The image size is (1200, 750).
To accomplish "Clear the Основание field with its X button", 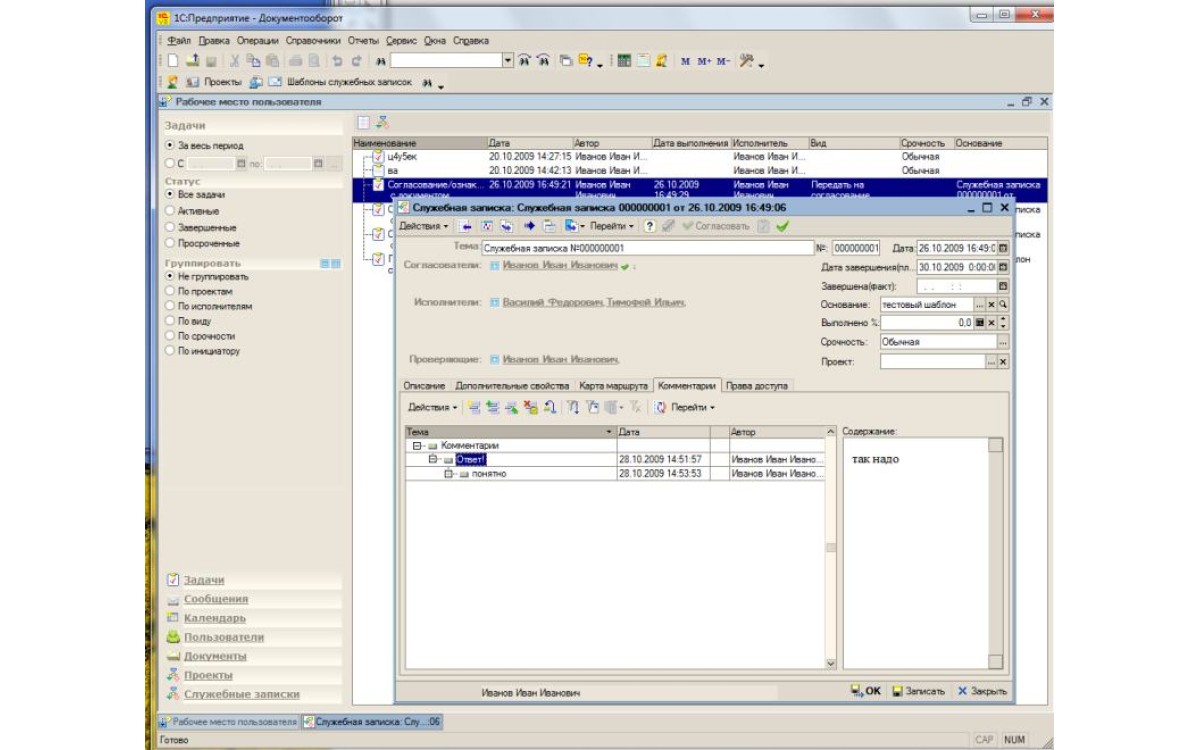I will (991, 304).
